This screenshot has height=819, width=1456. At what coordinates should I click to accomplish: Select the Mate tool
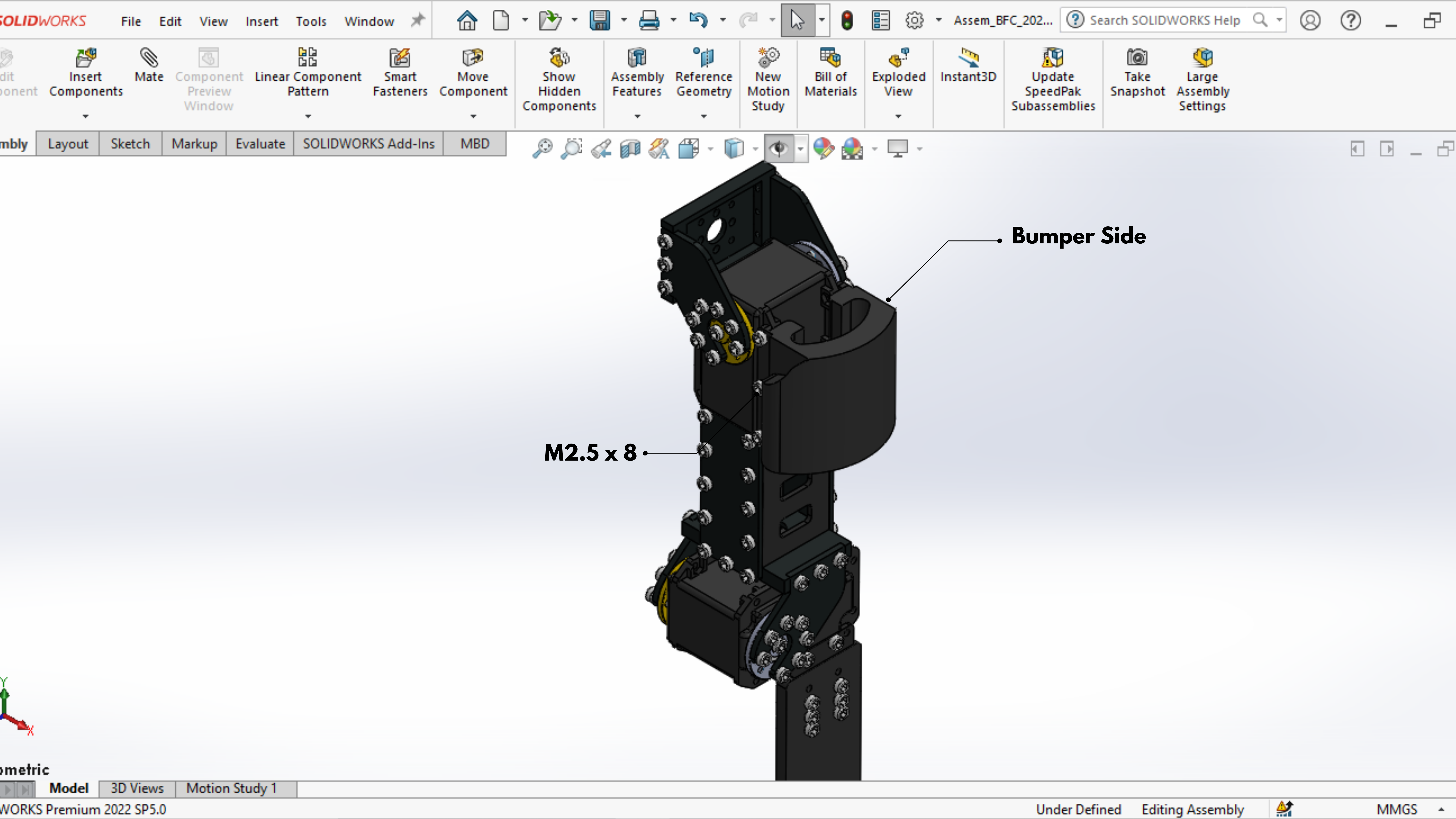pyautogui.click(x=149, y=65)
